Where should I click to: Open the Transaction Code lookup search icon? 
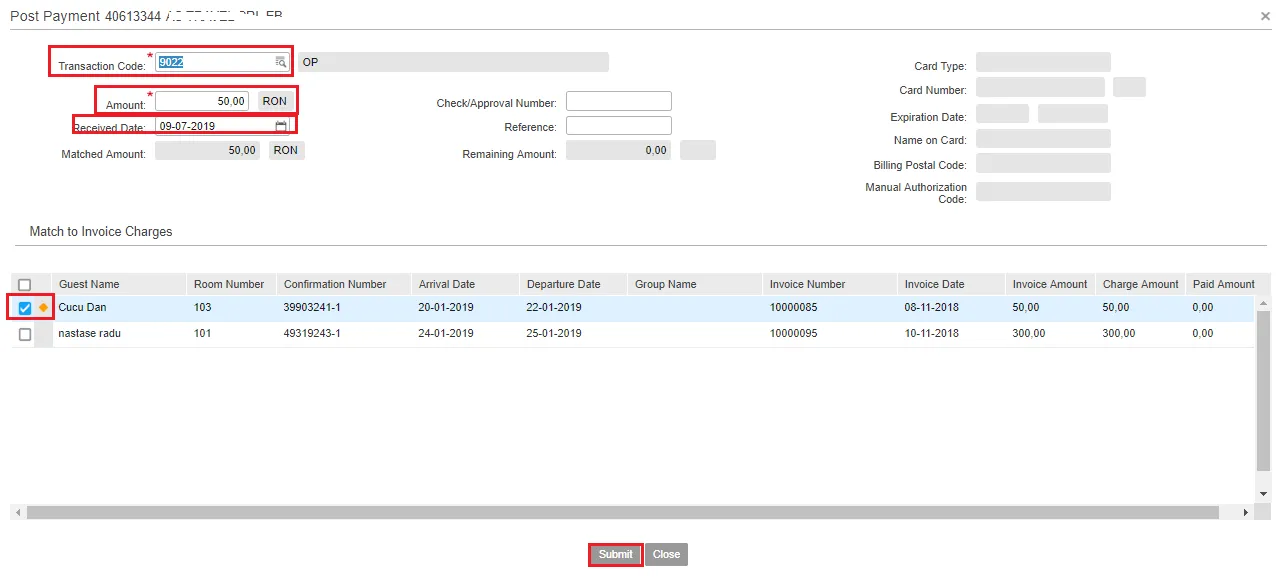tap(281, 62)
